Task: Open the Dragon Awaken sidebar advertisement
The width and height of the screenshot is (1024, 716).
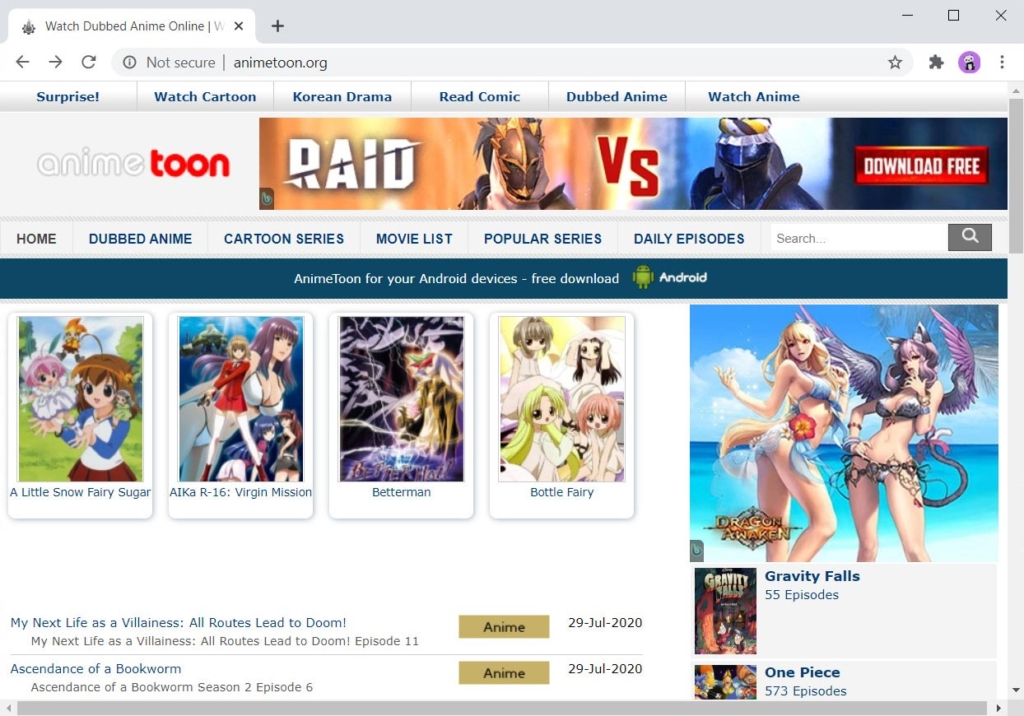Action: point(844,433)
